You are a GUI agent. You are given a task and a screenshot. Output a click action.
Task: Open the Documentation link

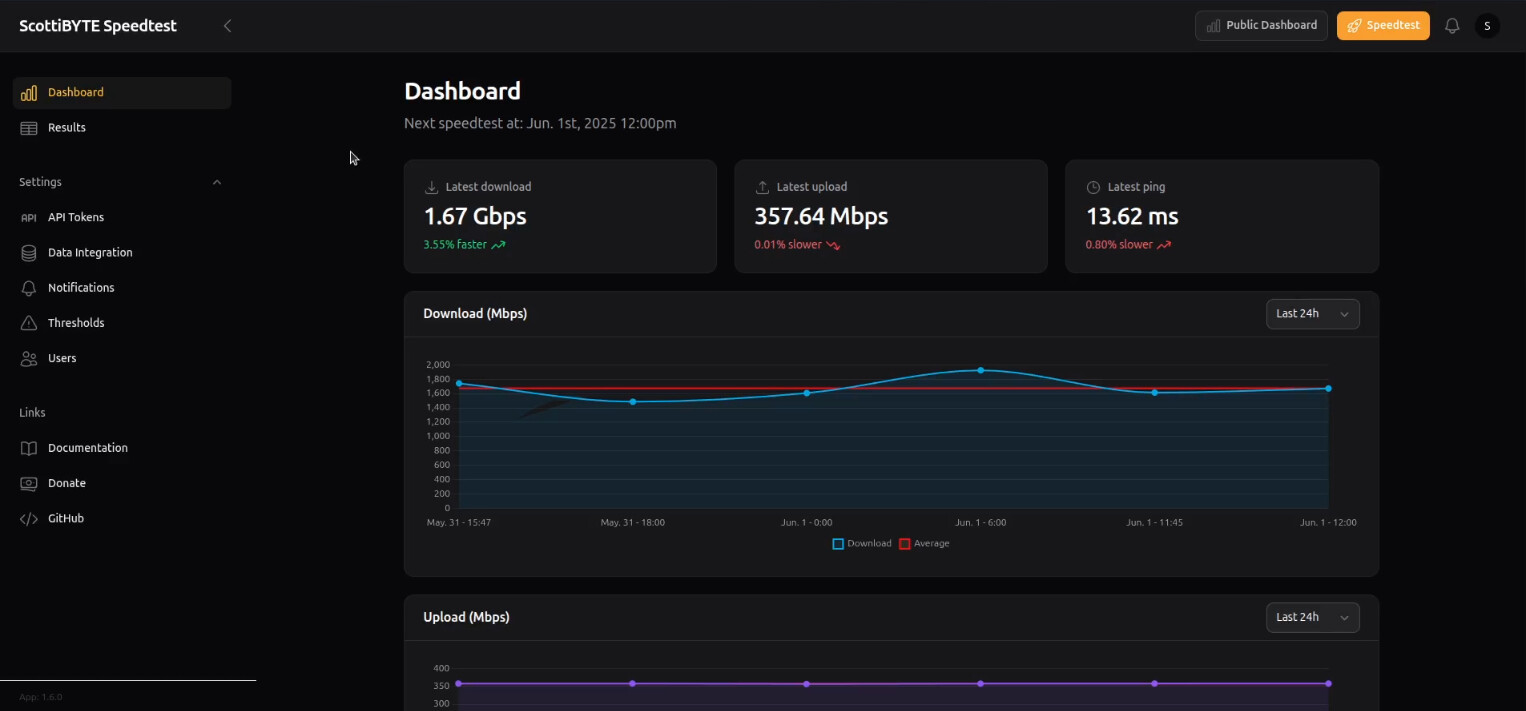point(122,448)
